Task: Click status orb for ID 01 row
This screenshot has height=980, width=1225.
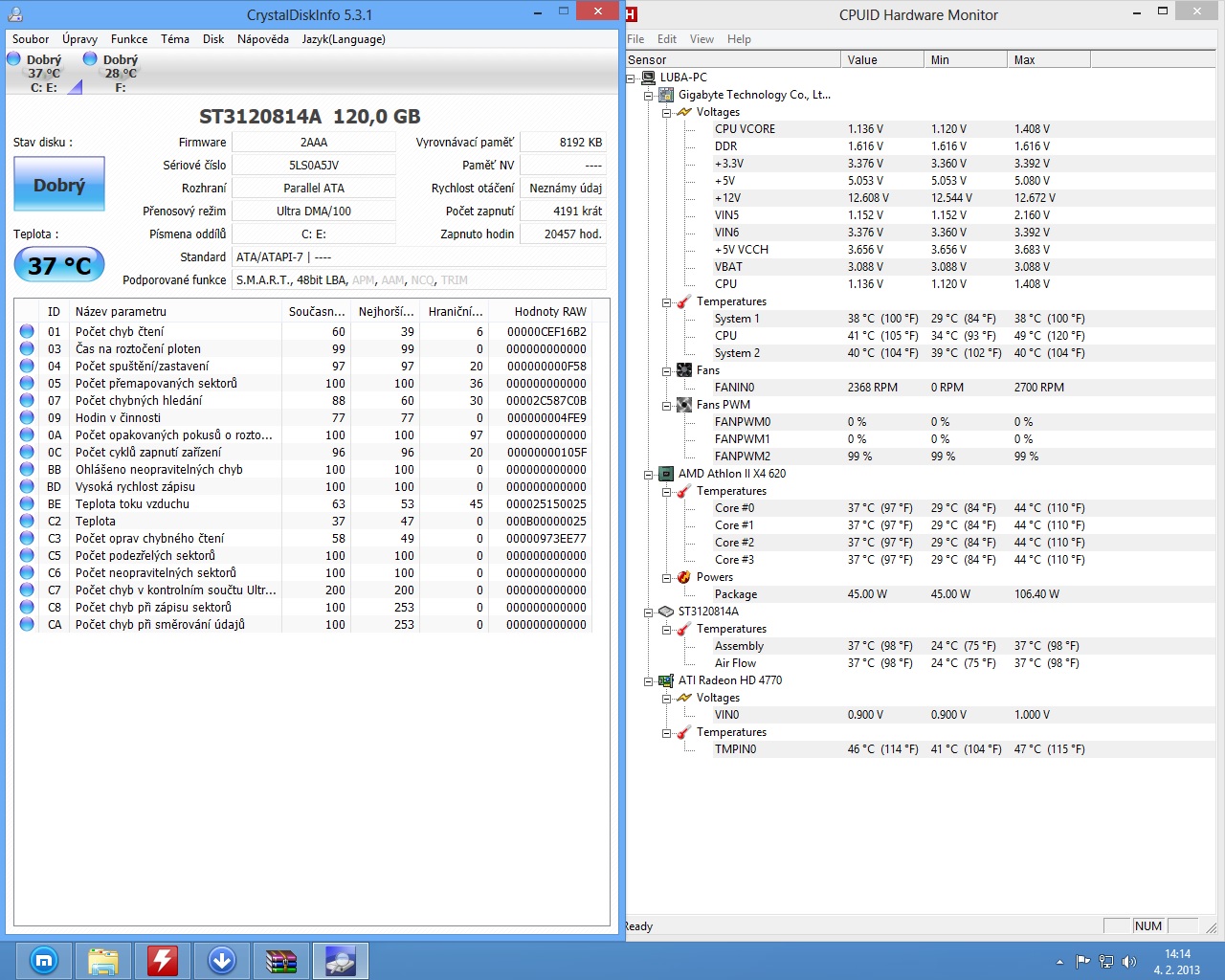Action: tap(27, 331)
